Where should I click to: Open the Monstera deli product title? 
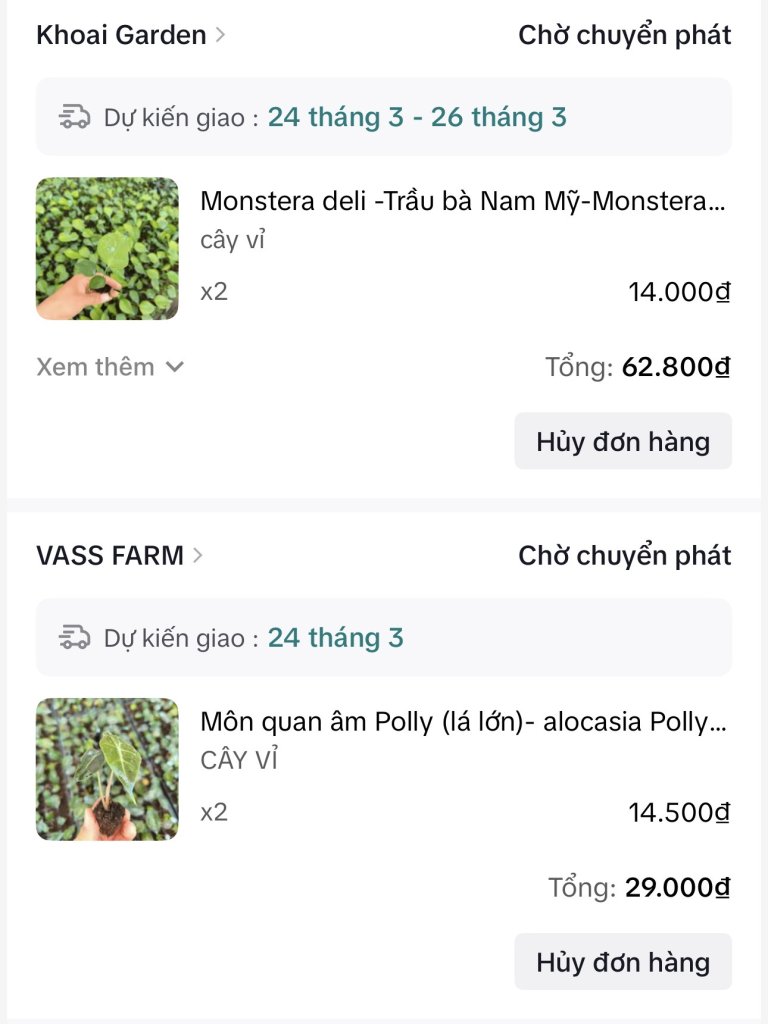pos(463,201)
